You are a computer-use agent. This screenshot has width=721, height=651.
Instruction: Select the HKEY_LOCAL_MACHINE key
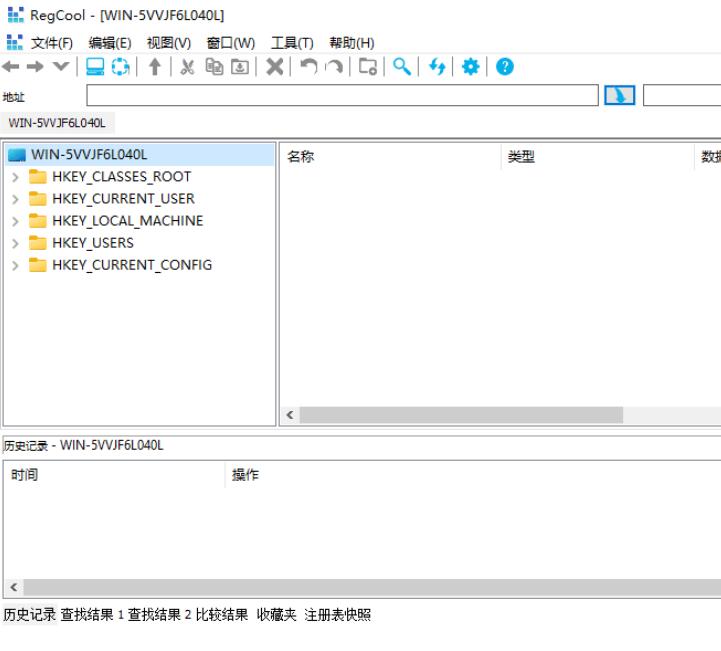coord(127,221)
